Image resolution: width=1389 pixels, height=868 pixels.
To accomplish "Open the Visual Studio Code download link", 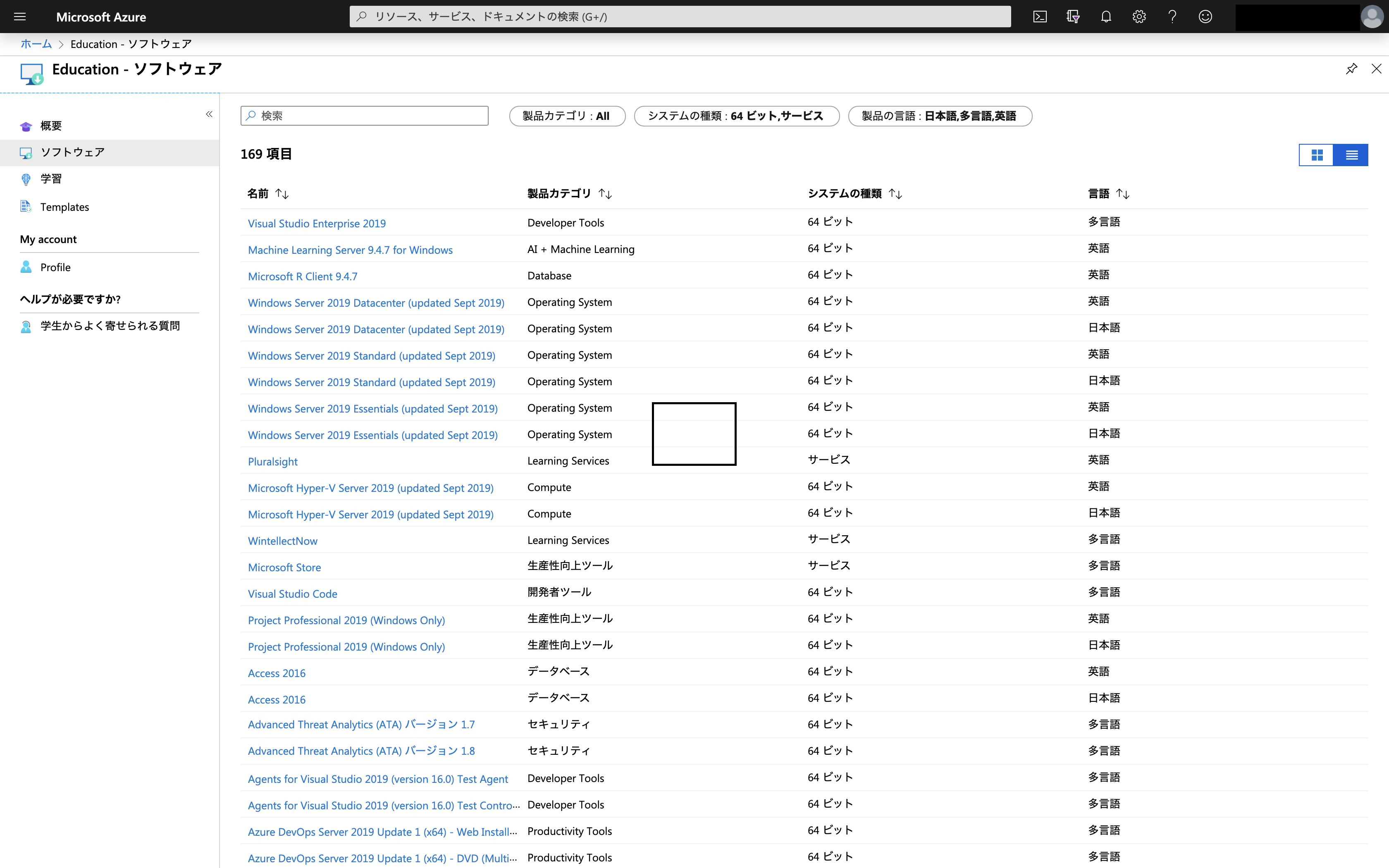I will tap(292, 593).
